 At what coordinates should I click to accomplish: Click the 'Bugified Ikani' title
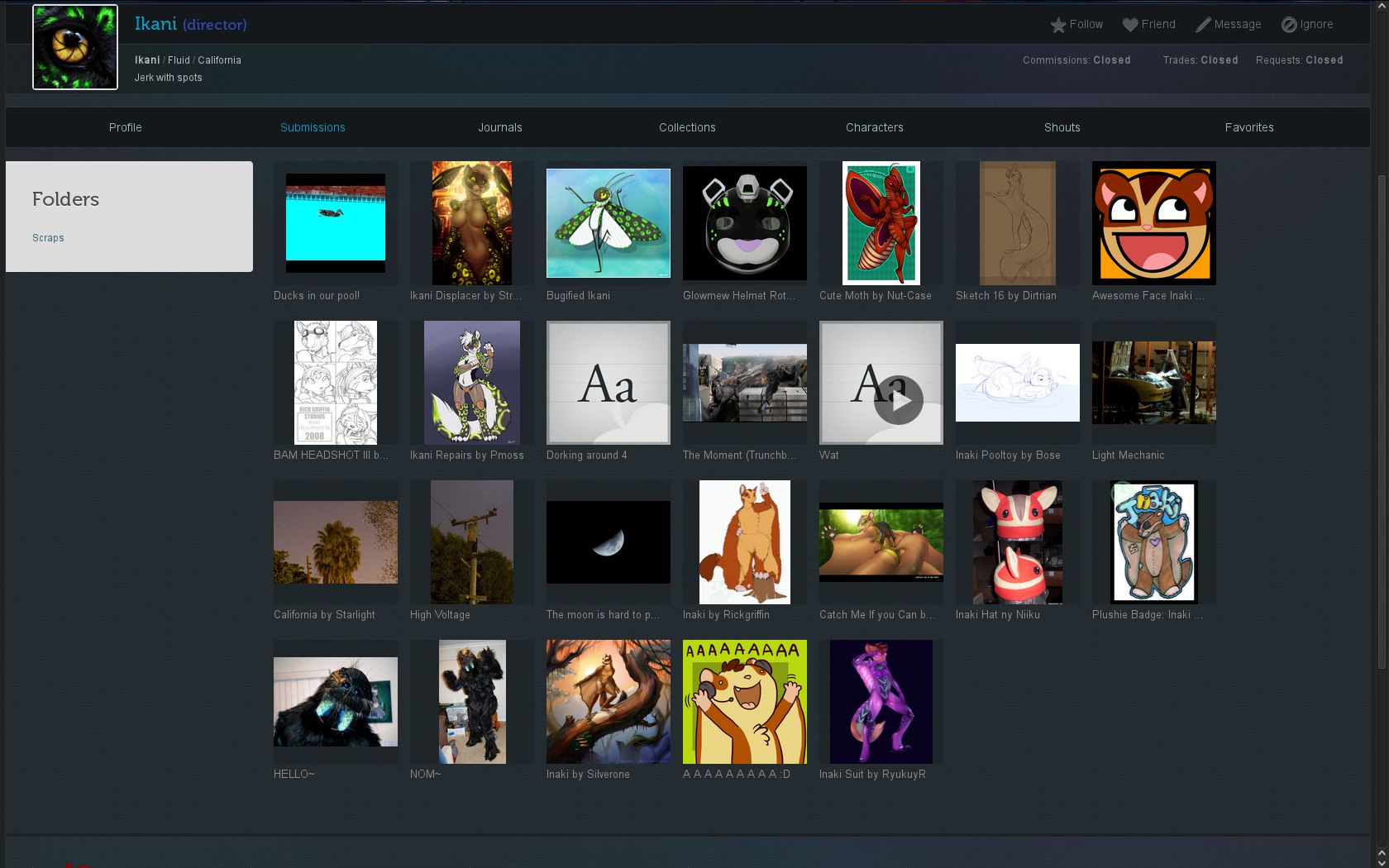coord(578,296)
